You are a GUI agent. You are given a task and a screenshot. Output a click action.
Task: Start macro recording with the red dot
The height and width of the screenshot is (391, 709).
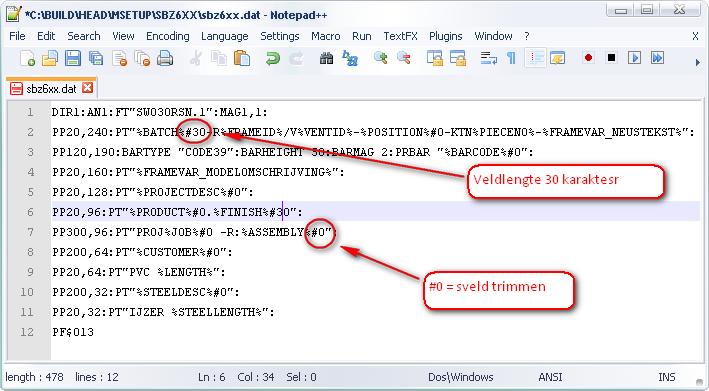point(588,58)
